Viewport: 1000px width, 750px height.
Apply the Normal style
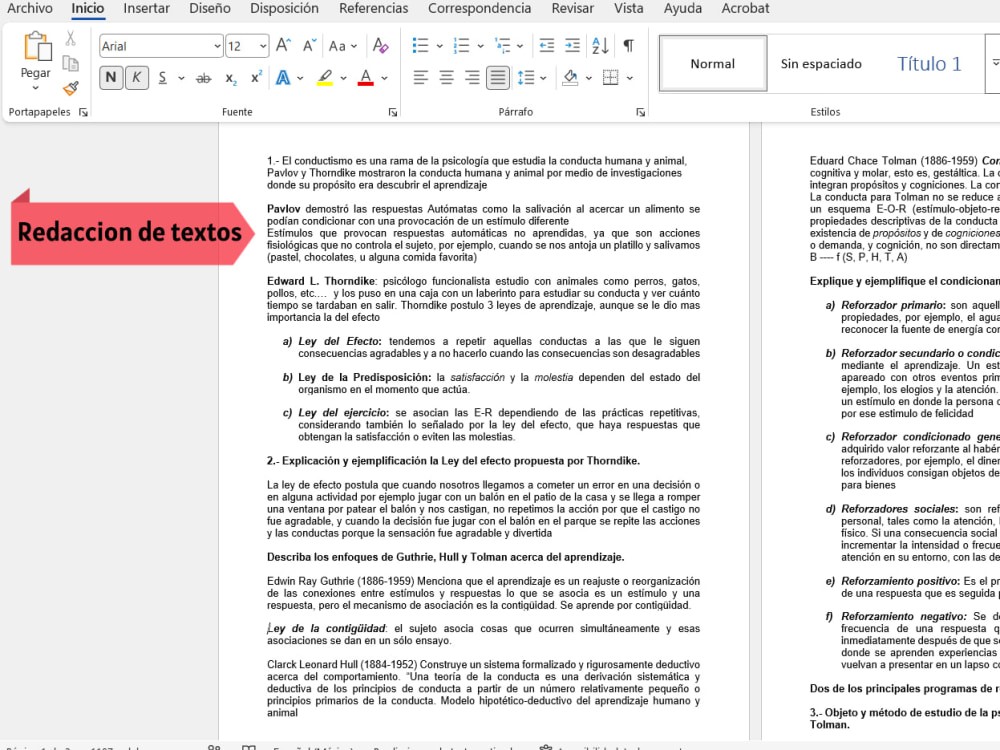tap(712, 63)
